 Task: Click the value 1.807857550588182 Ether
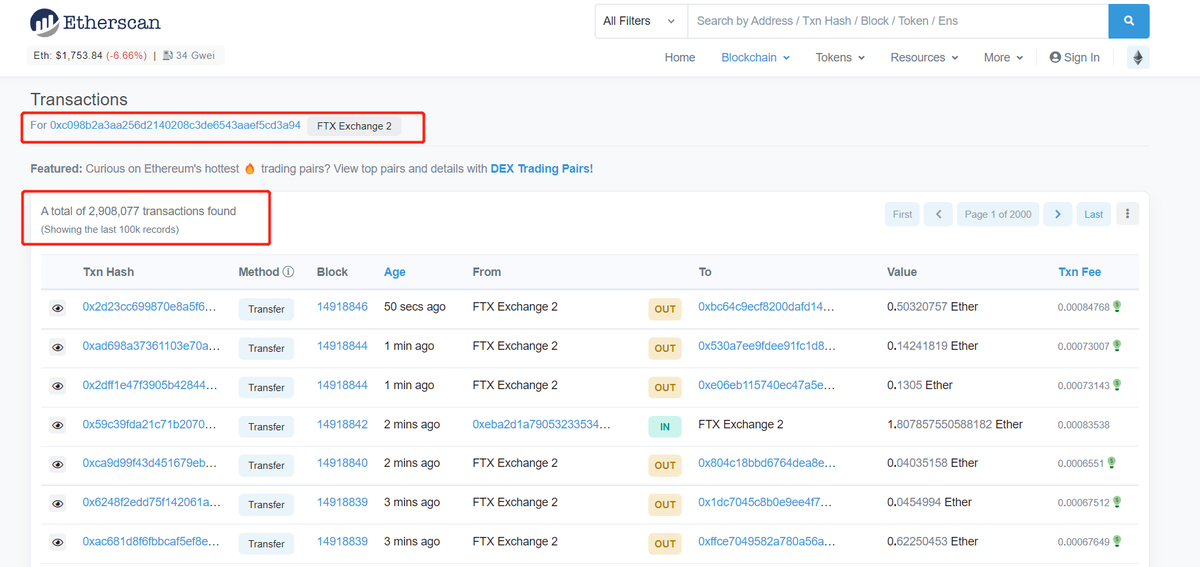(955, 424)
